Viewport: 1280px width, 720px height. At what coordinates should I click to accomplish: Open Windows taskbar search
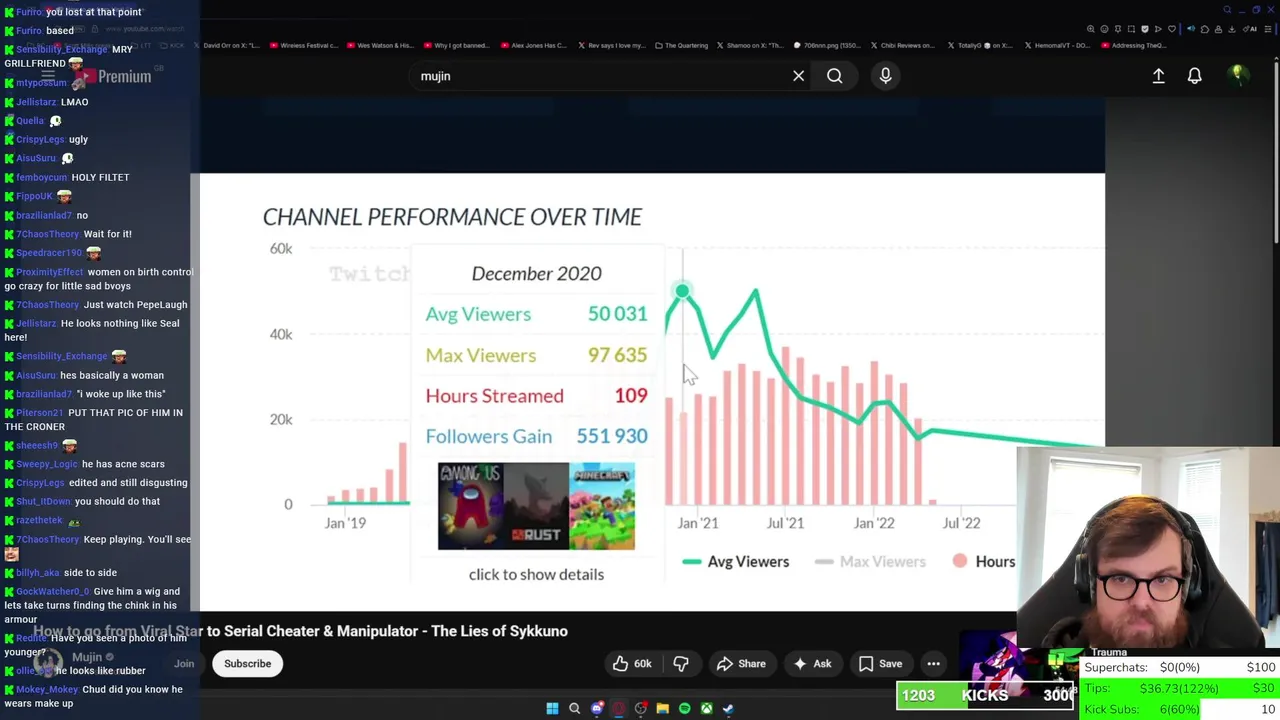[x=574, y=709]
